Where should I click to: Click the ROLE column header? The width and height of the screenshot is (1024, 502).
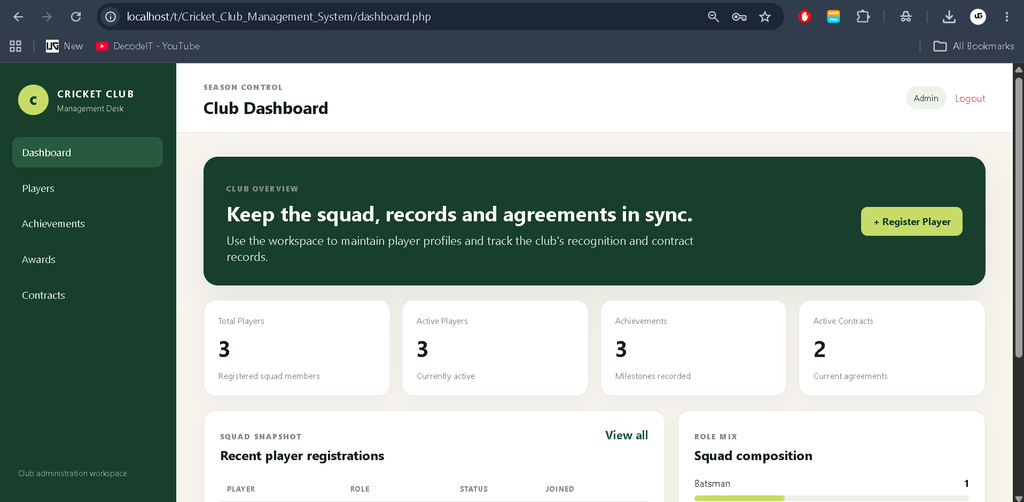click(360, 489)
